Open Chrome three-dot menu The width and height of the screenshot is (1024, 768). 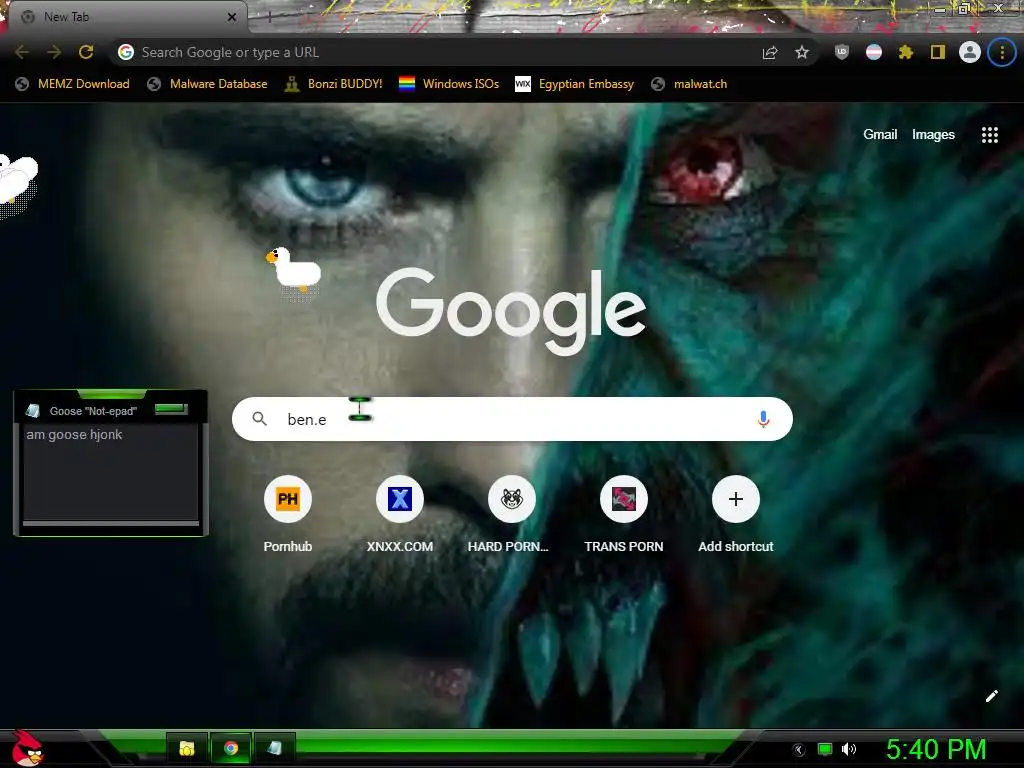click(1002, 52)
